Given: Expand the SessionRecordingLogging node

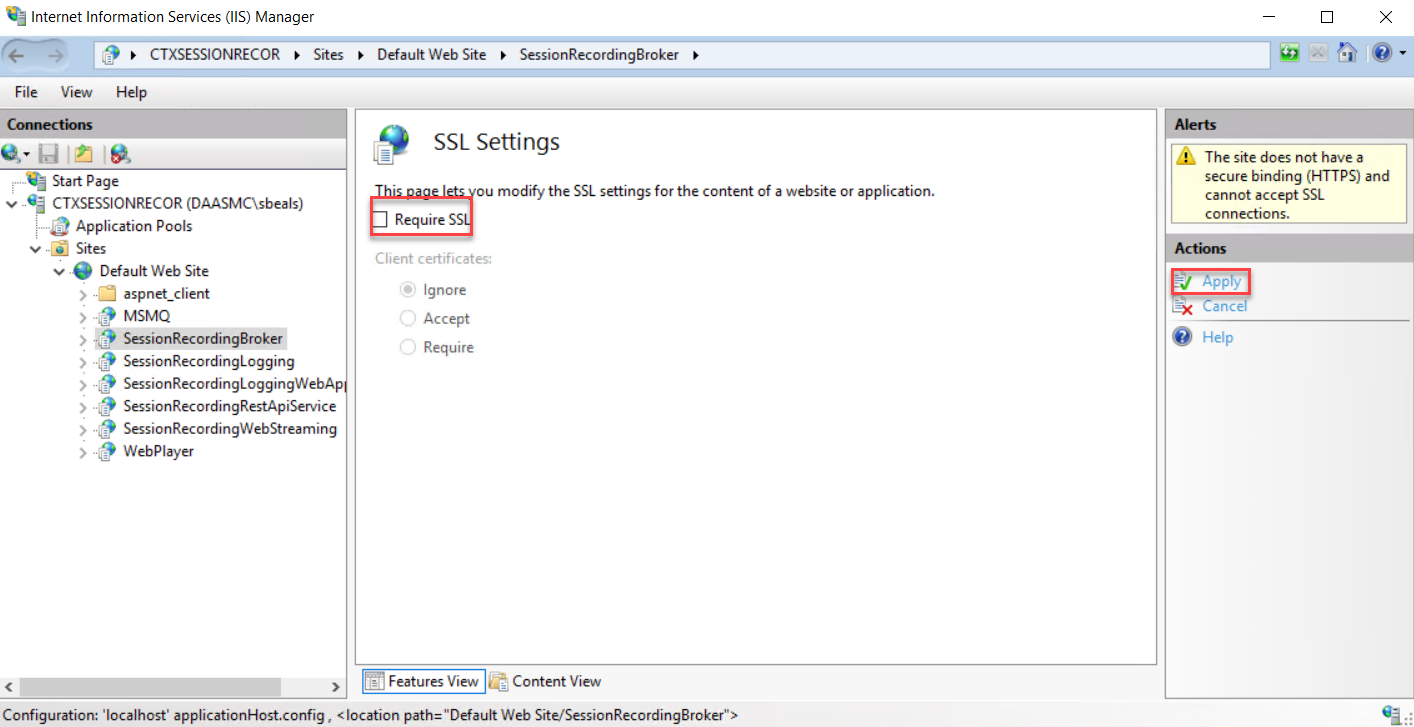Looking at the screenshot, I should [x=83, y=361].
